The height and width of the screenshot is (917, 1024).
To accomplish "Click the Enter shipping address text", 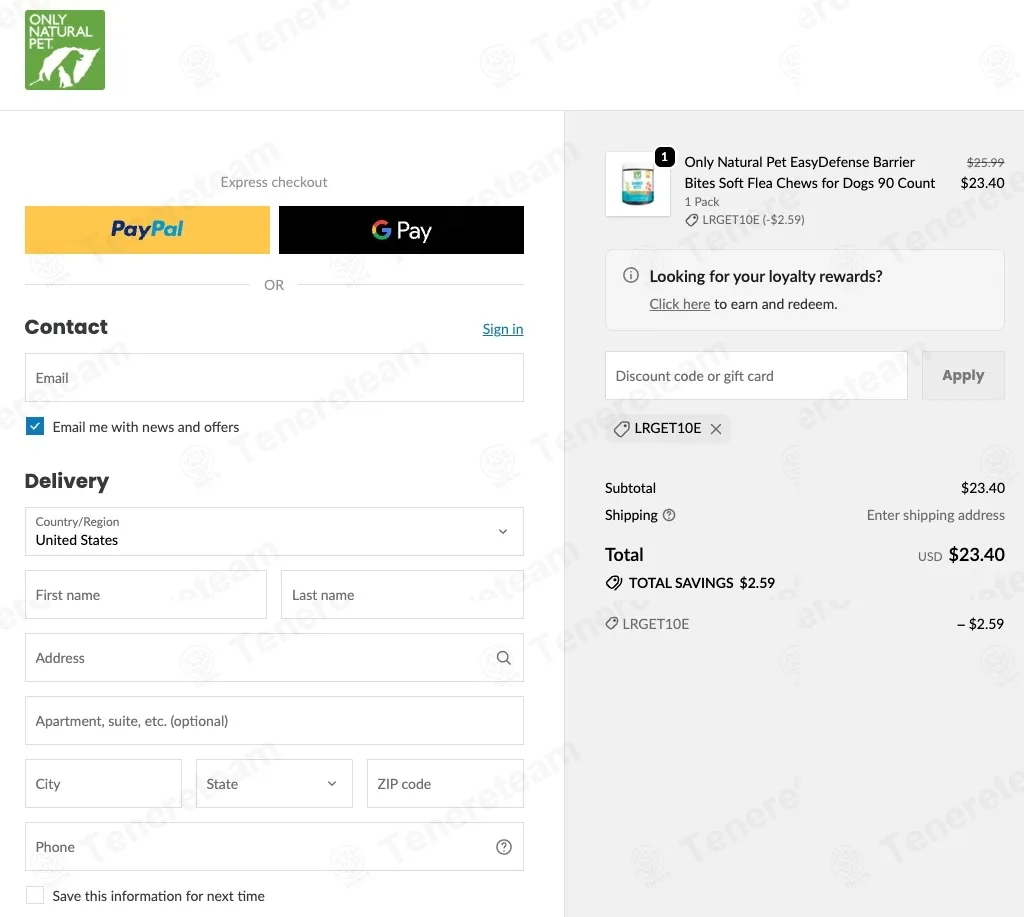I will pos(936,515).
